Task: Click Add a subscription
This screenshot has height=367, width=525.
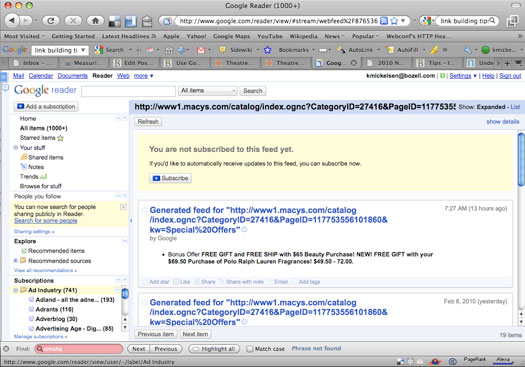Action: pos(46,106)
